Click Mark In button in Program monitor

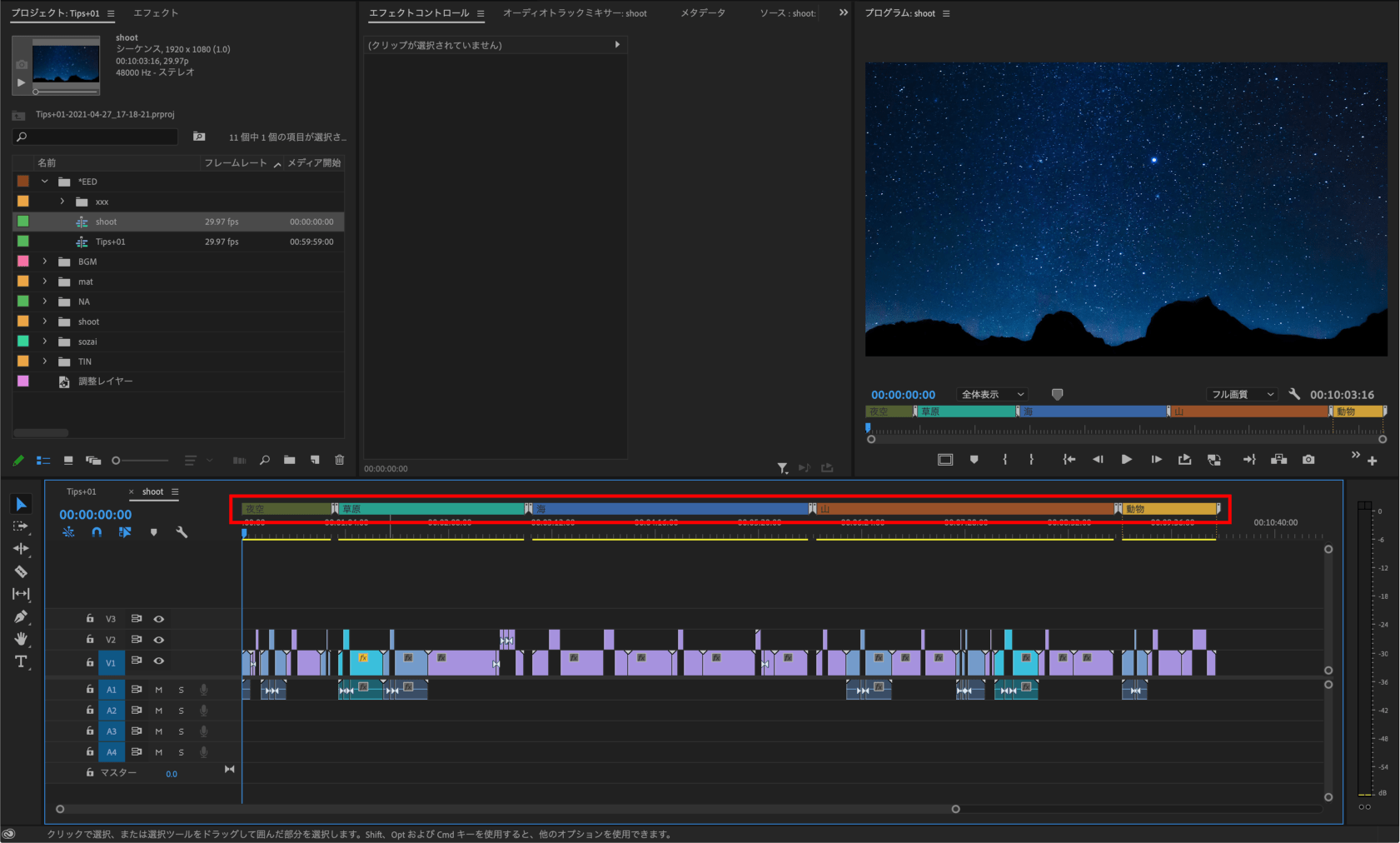click(x=1005, y=460)
